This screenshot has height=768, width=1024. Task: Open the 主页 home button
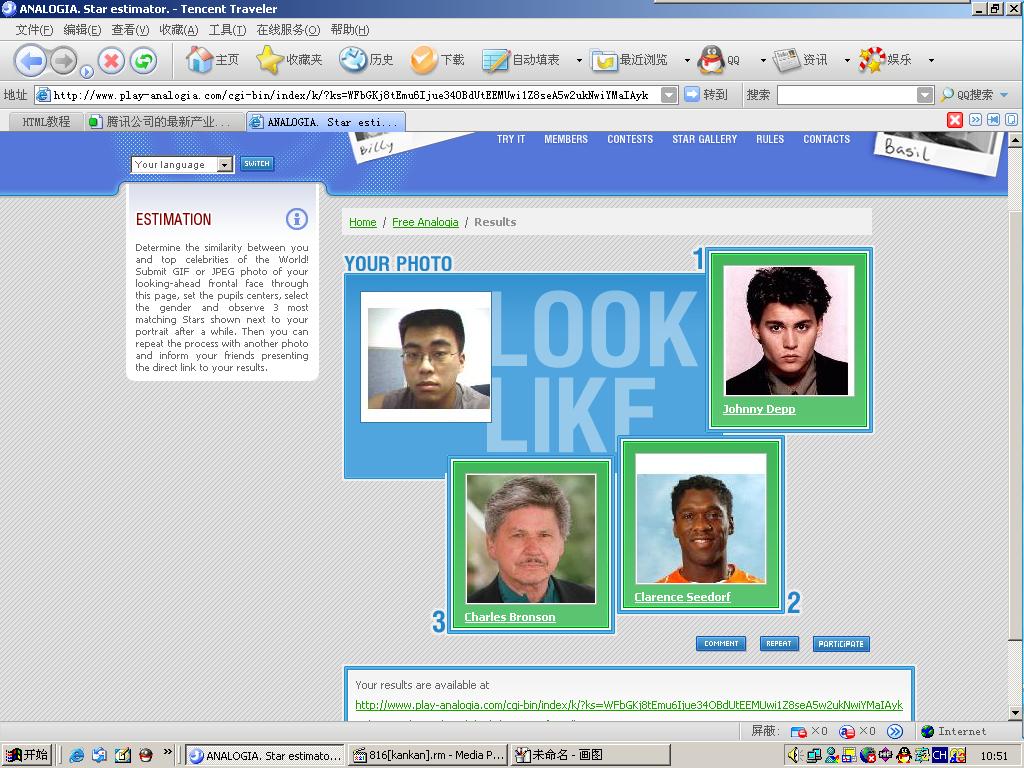tap(212, 59)
